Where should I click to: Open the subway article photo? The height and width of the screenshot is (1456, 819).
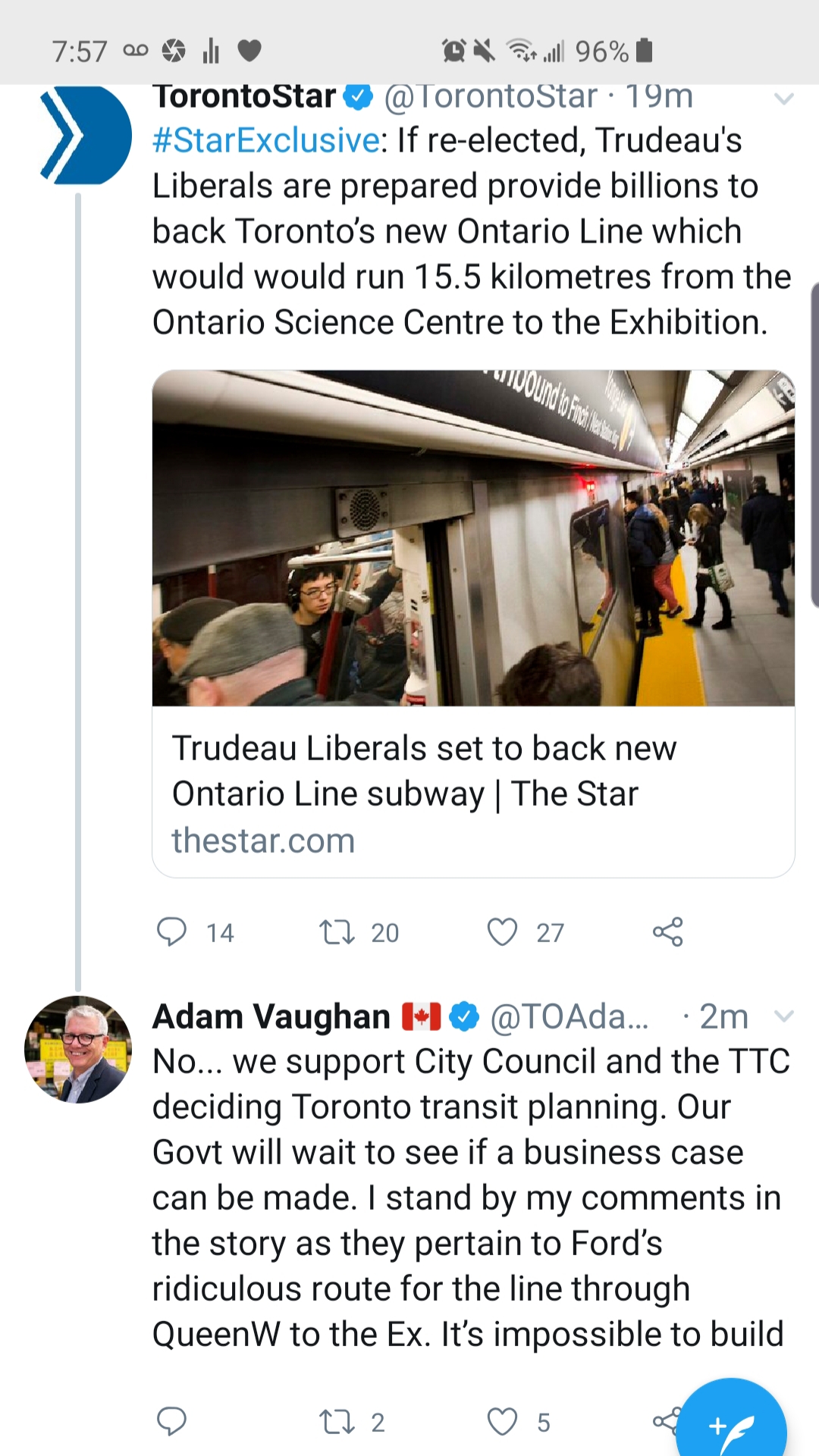tap(473, 538)
